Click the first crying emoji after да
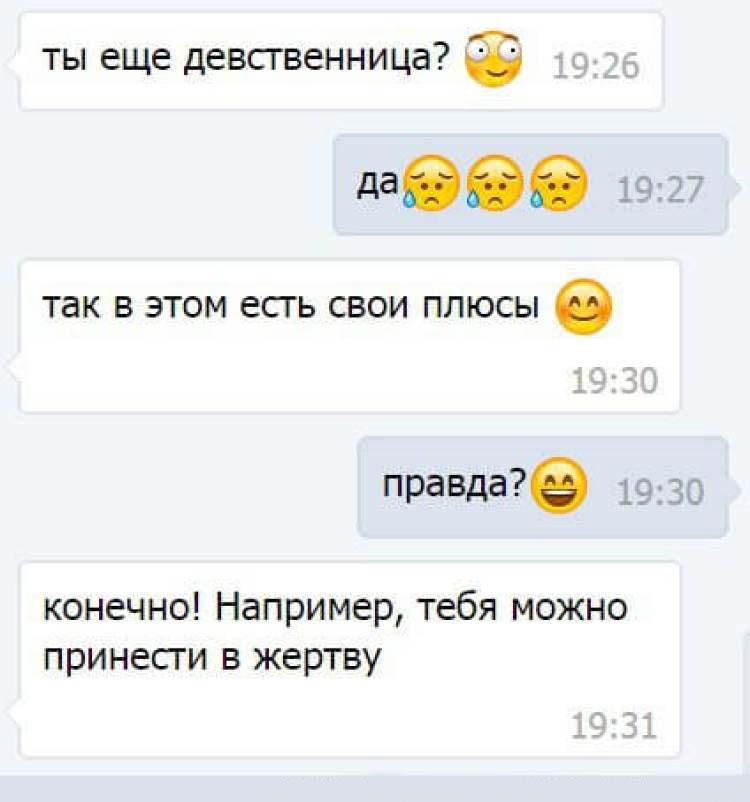The height and width of the screenshot is (802, 750). (431, 183)
